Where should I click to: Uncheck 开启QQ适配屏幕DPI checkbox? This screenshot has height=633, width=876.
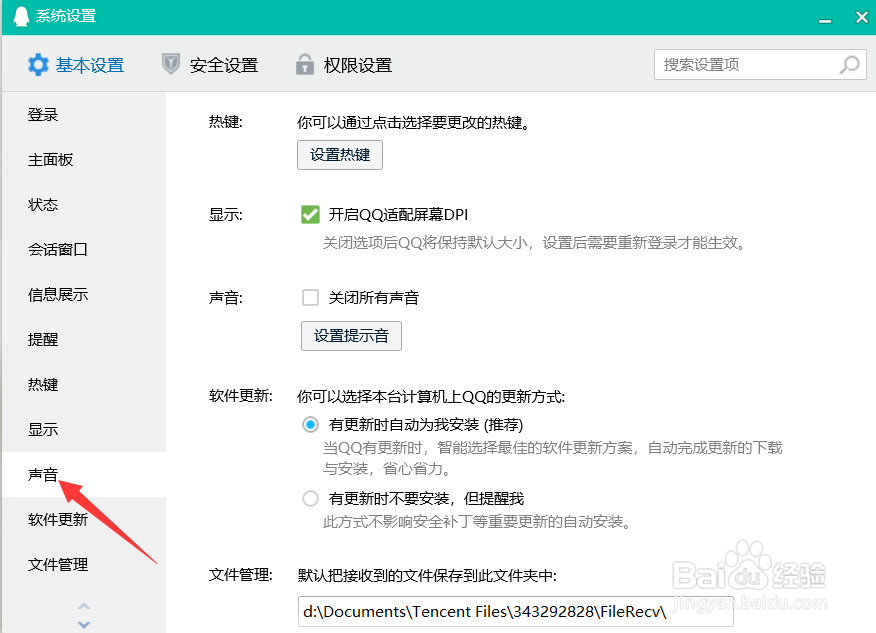click(x=310, y=215)
